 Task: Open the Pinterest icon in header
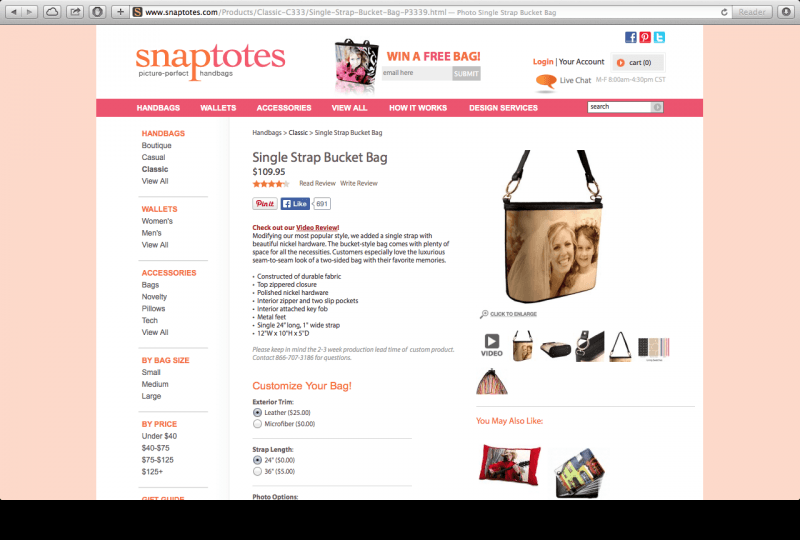click(x=645, y=37)
